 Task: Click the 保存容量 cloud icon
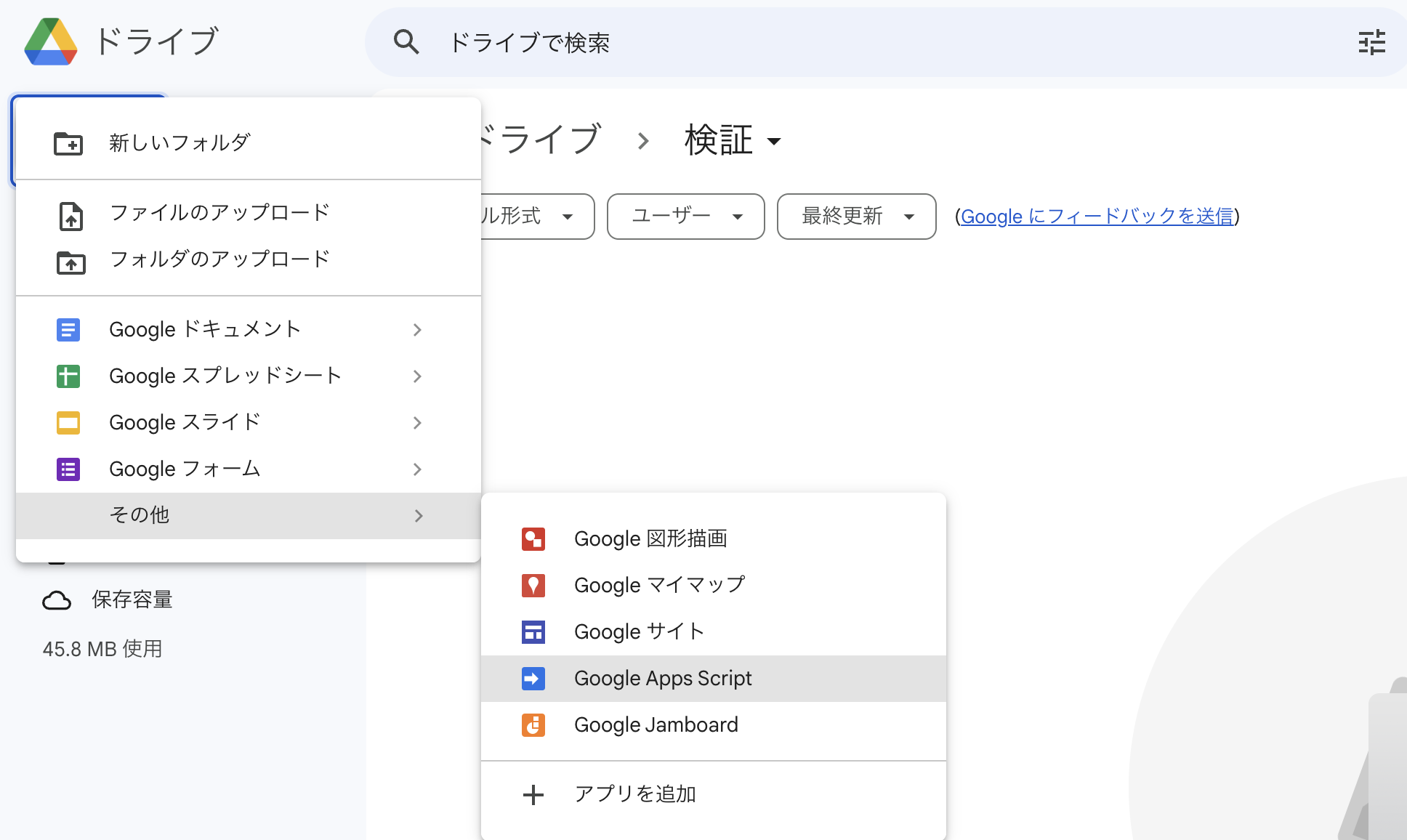coord(57,599)
